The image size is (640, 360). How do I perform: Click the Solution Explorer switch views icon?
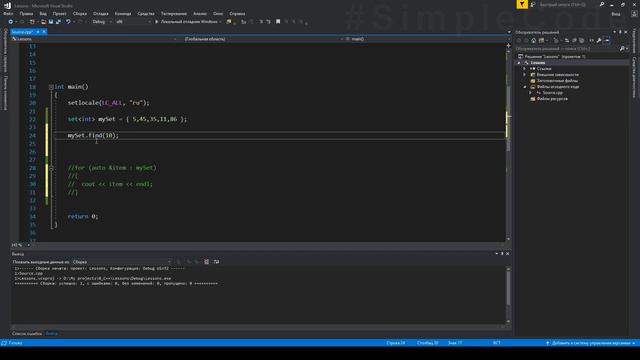coord(542,40)
